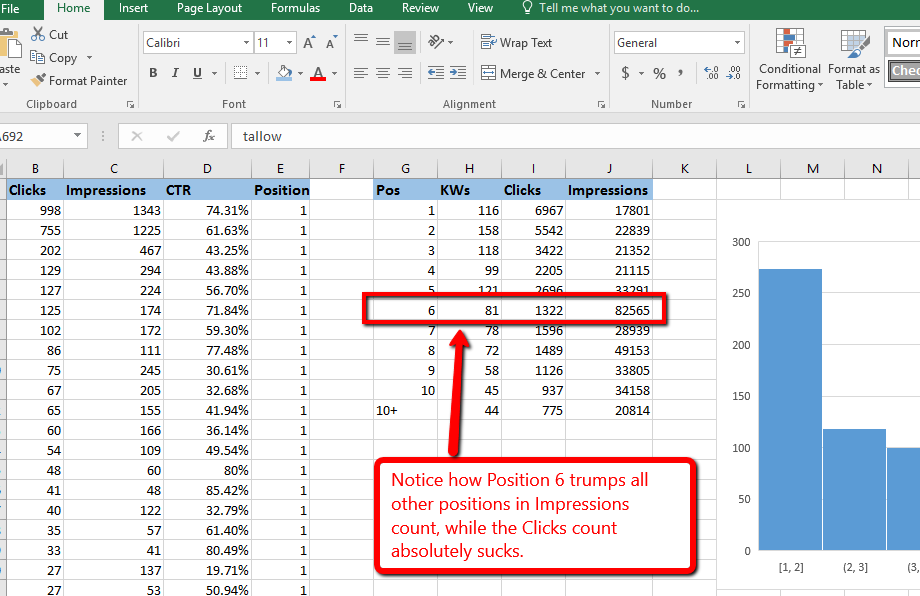Click the Tell me lightbulb icon
The image size is (920, 596).
[527, 8]
